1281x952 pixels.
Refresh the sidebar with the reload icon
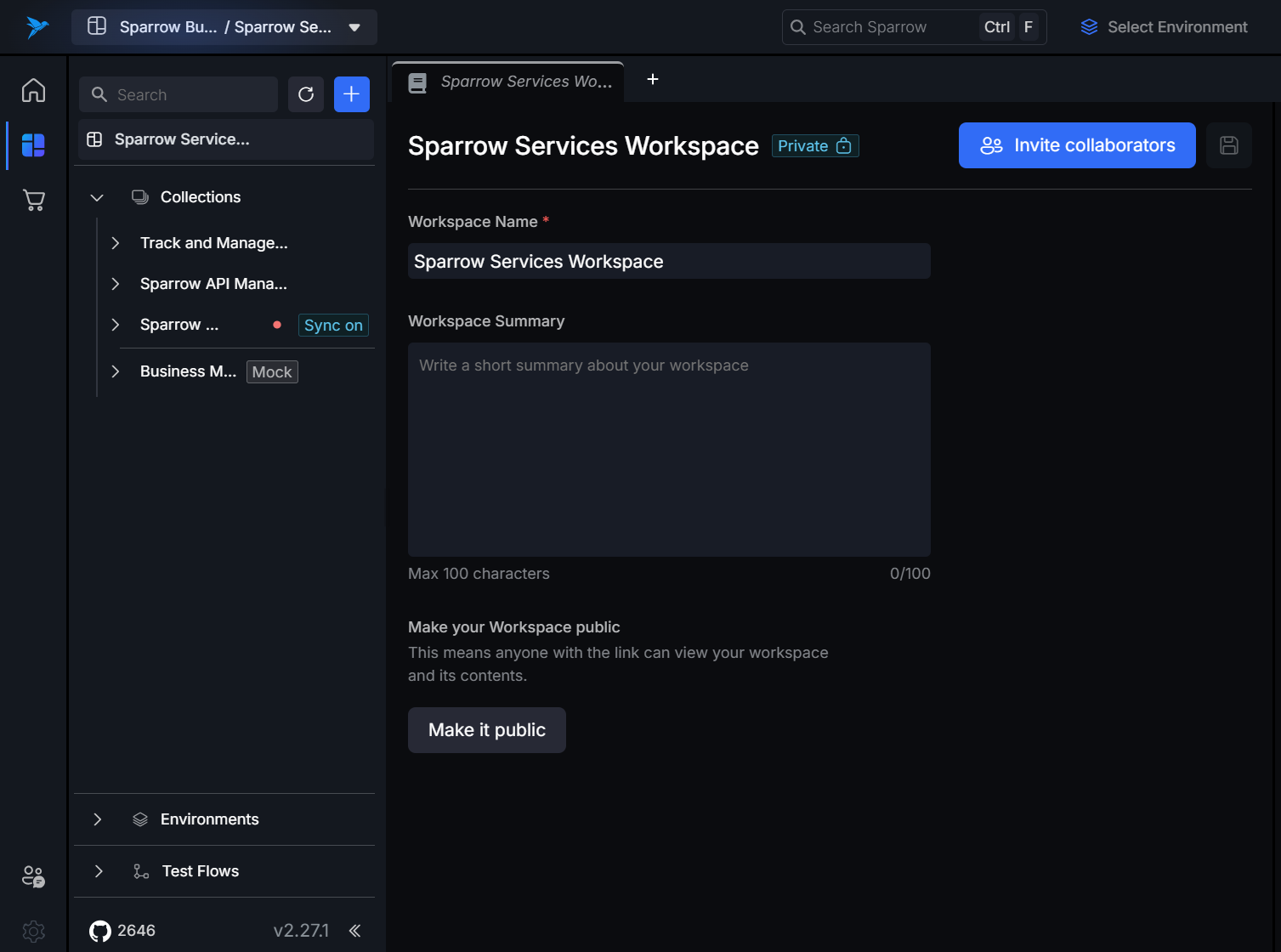click(x=306, y=94)
